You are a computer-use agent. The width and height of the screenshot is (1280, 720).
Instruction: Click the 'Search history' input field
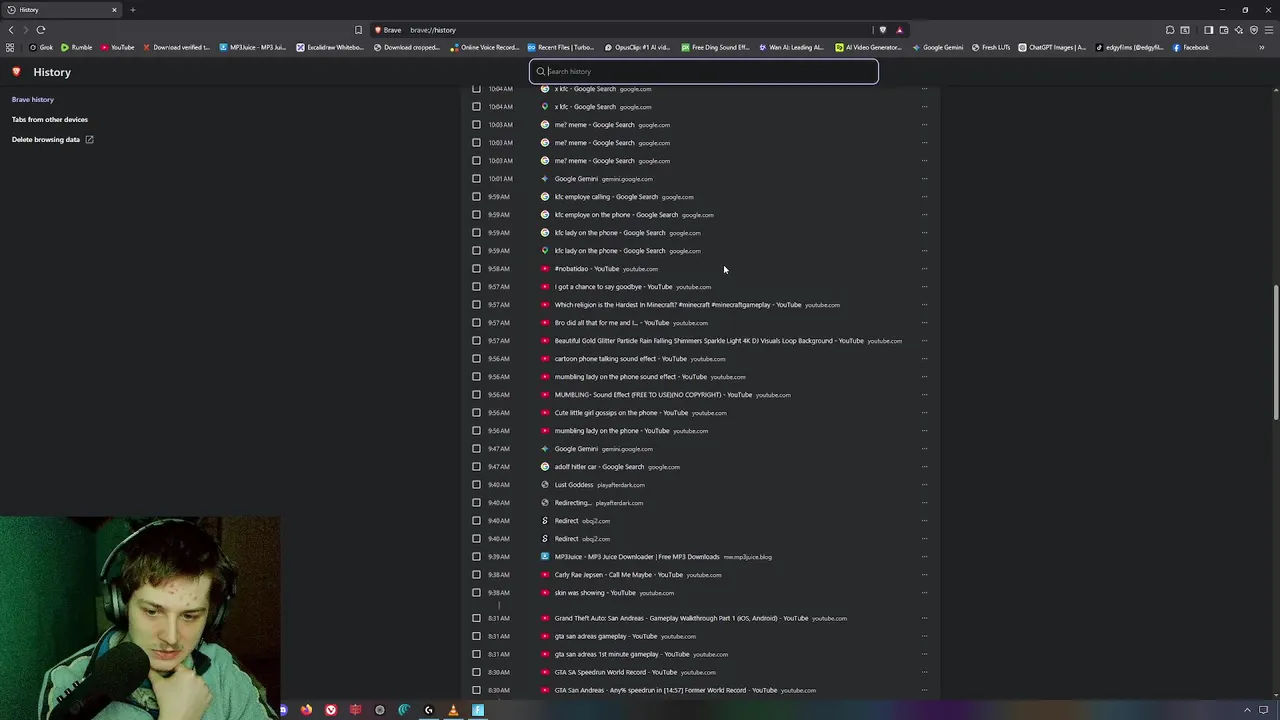point(704,71)
